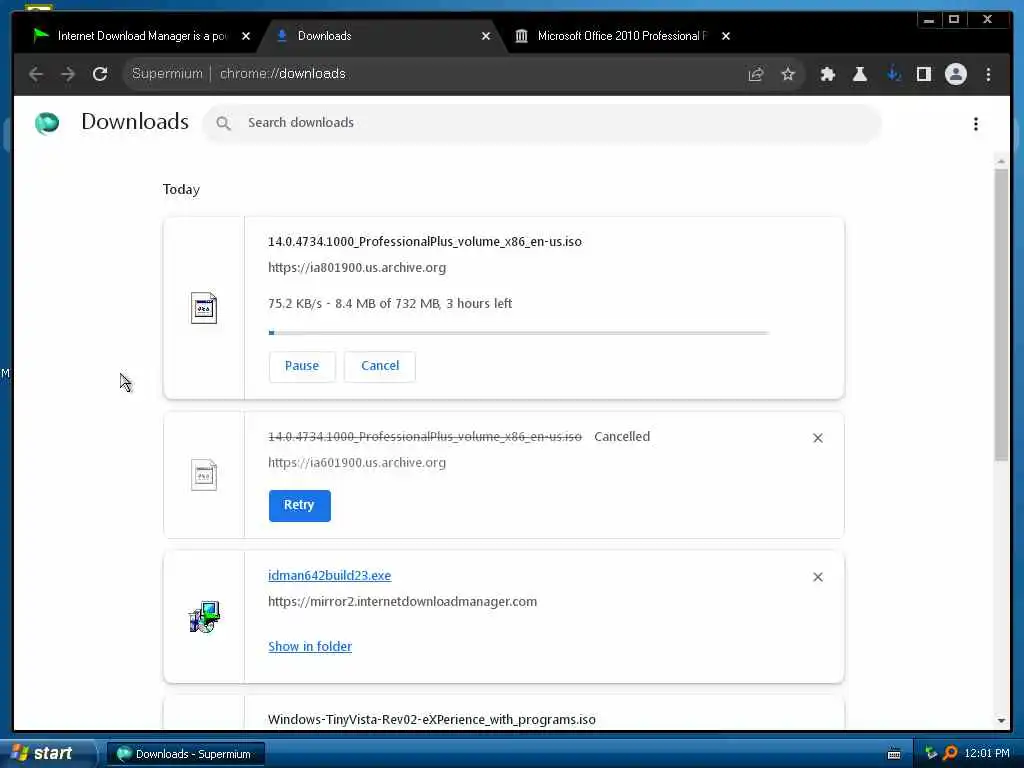Click the cancelled ISO file icon
The height and width of the screenshot is (768, 1024).
204,475
